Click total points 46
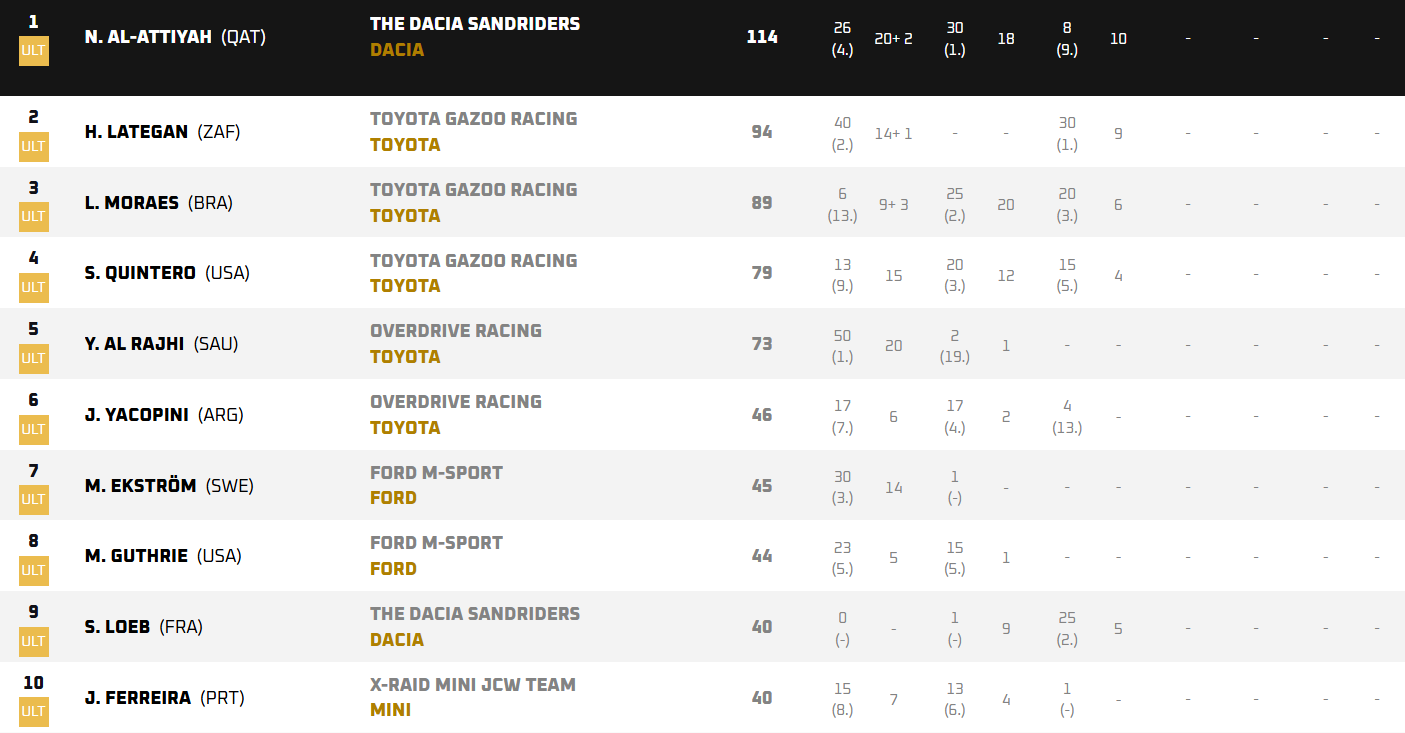Screen dimensions: 1405x733 coord(762,415)
